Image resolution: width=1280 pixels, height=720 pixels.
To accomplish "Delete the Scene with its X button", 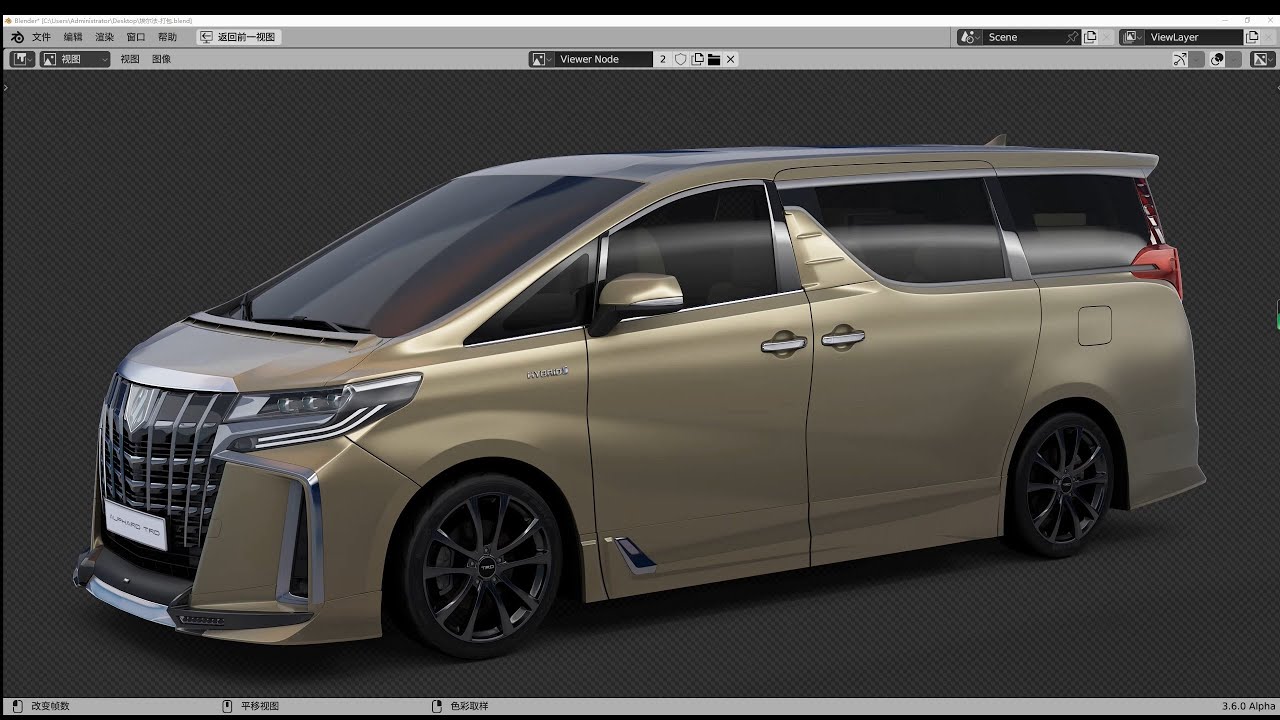I will click(x=1107, y=37).
